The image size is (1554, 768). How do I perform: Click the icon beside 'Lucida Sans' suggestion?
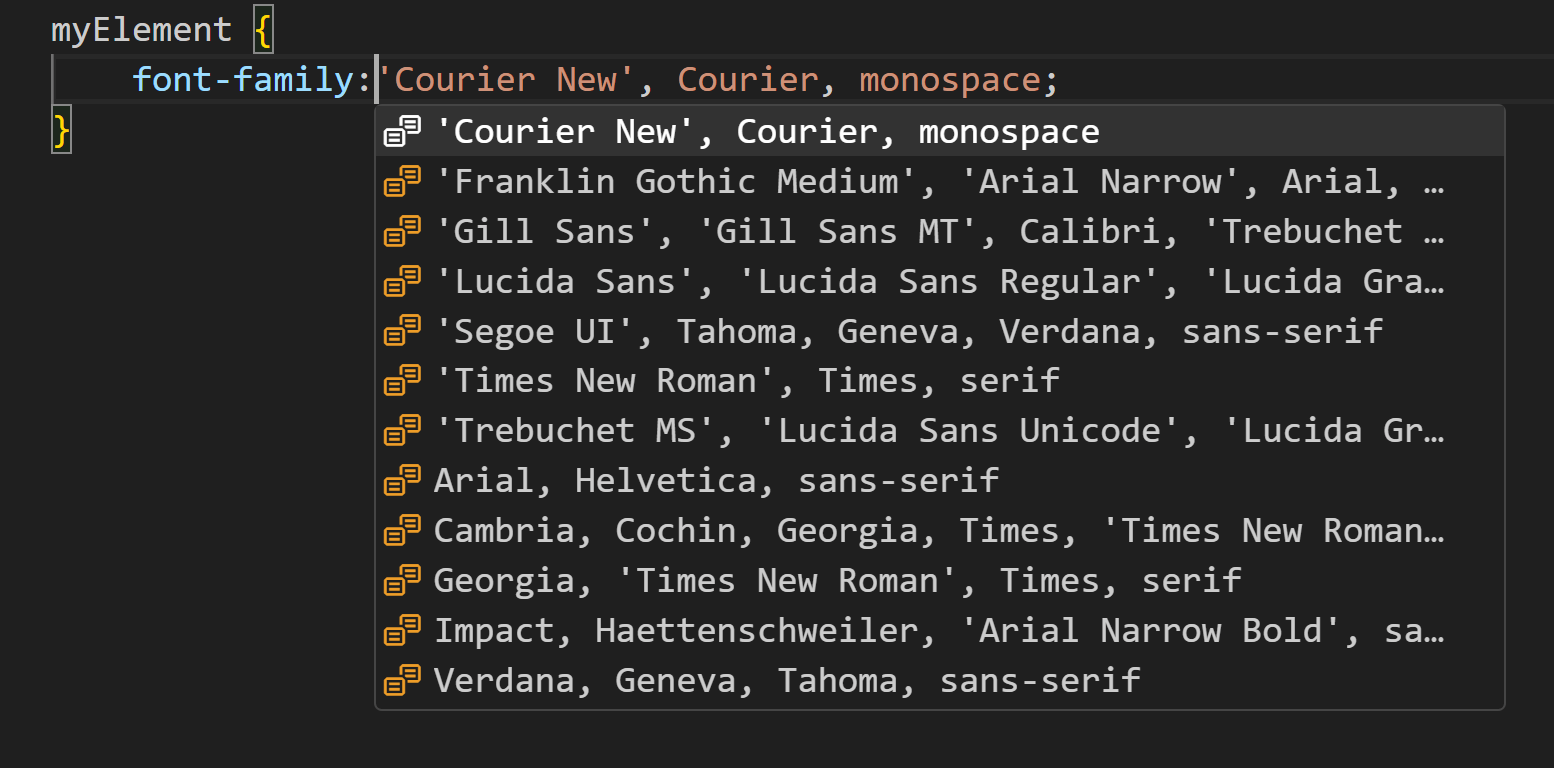pyautogui.click(x=402, y=281)
